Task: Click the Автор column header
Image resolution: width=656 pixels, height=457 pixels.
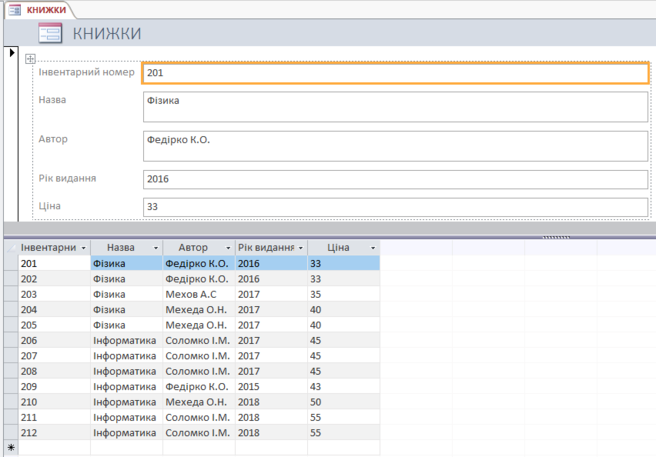Action: [199, 248]
